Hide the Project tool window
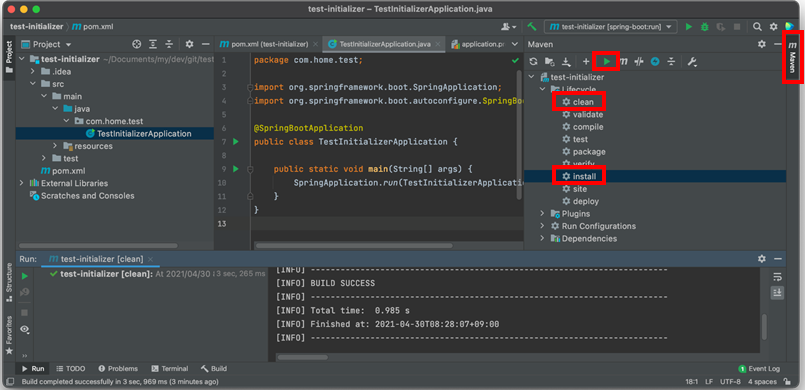Image resolution: width=805 pixels, height=390 pixels. [x=205, y=44]
